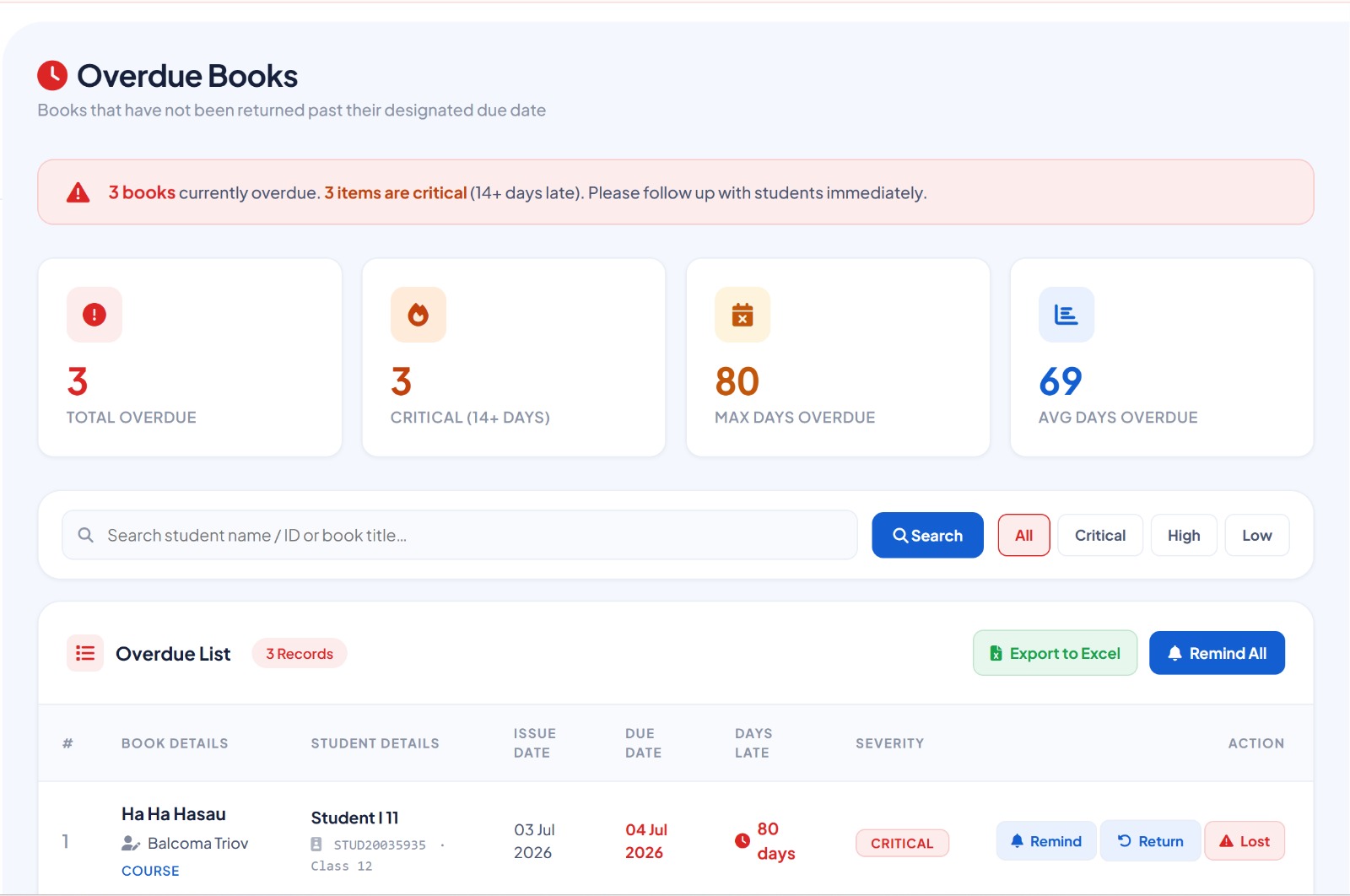This screenshot has width=1350, height=896.
Task: Click the red clock icon beside Overdue Books
Action: pos(52,75)
